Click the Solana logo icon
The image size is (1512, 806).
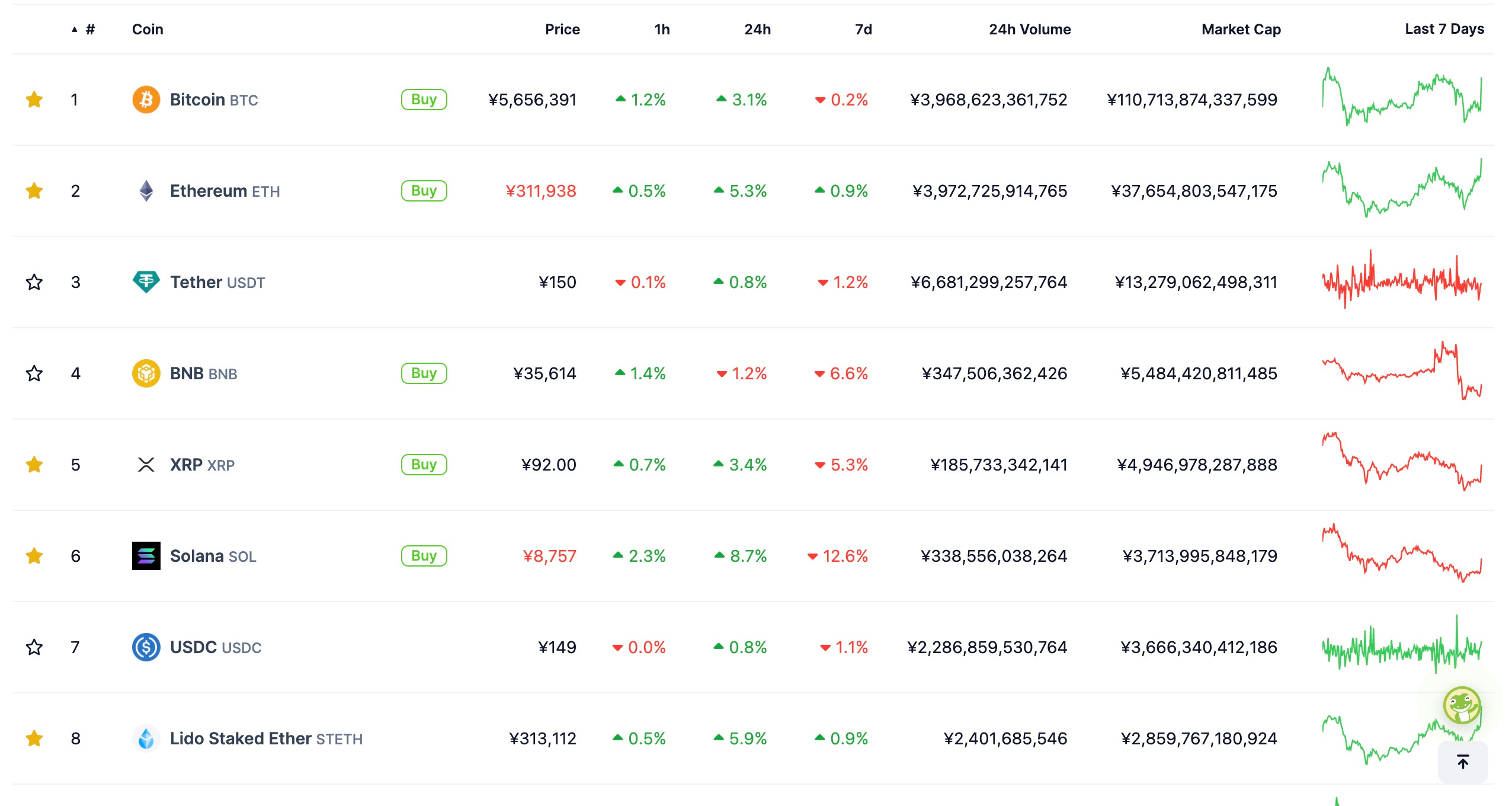coord(146,556)
